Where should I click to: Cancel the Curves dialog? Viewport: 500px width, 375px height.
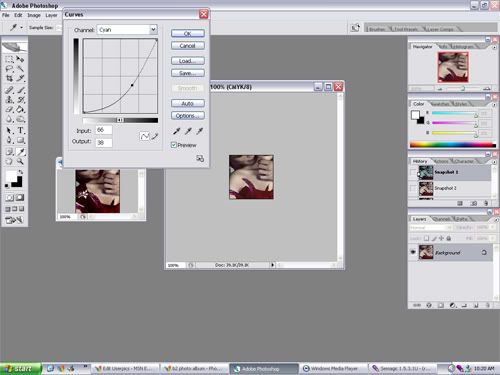pyautogui.click(x=188, y=46)
